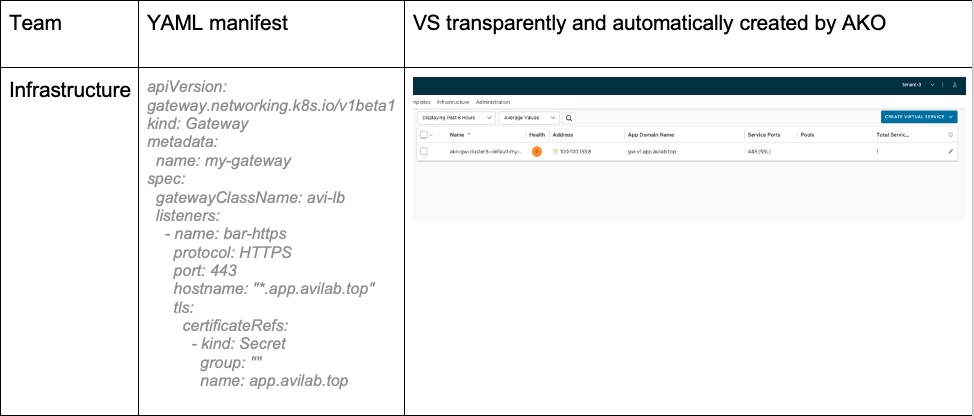Click the pencil edit icon in the row
Image resolution: width=974 pixels, height=416 pixels.
coord(950,151)
